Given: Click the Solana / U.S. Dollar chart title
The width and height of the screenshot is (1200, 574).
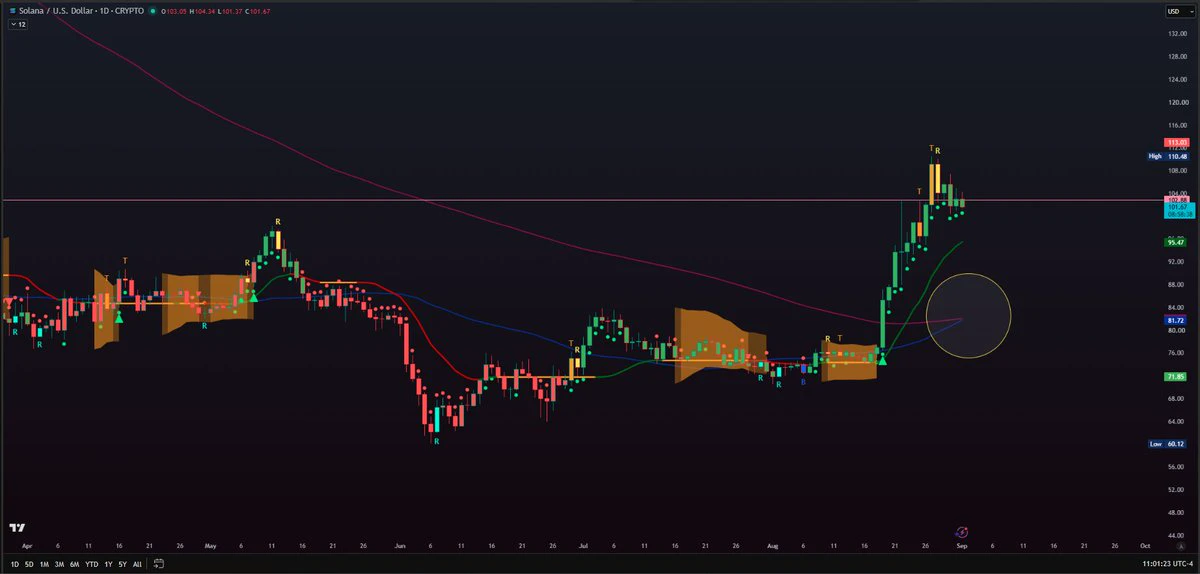Looking at the screenshot, I should point(81,11).
